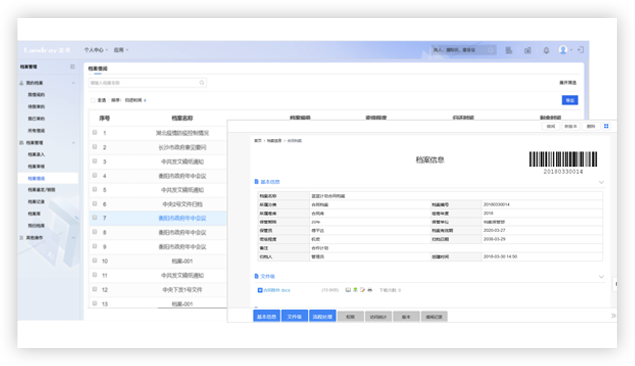Click the logout arrow icon in header
Viewport: 635px width, 366px height.
580,50
